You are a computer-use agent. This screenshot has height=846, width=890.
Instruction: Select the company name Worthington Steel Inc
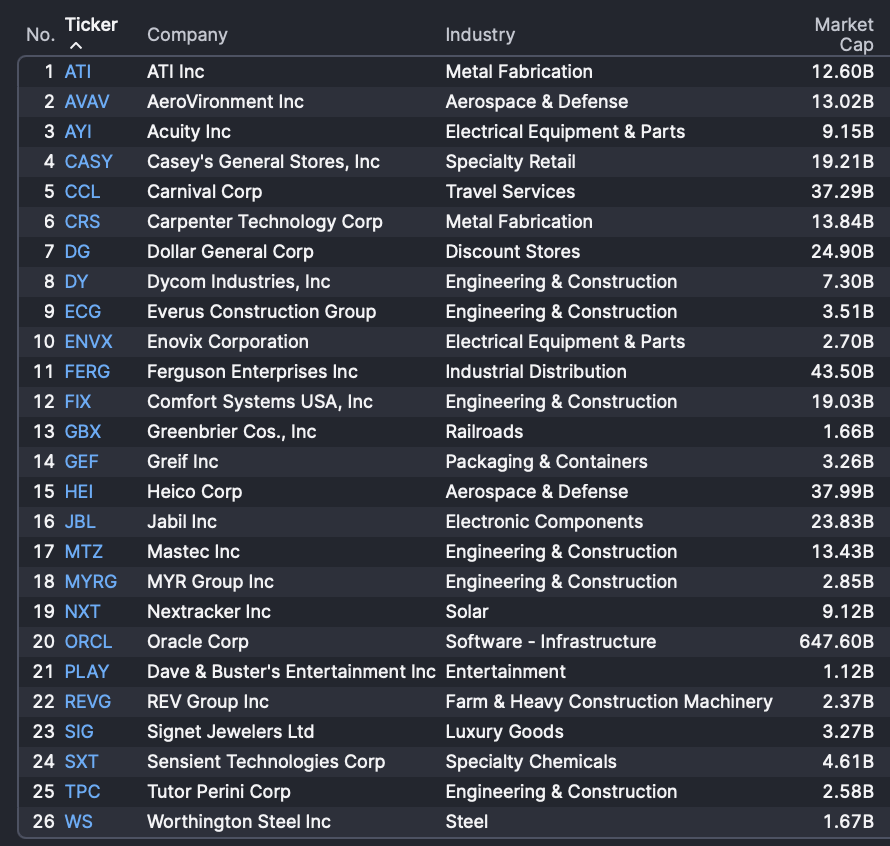pos(238,822)
